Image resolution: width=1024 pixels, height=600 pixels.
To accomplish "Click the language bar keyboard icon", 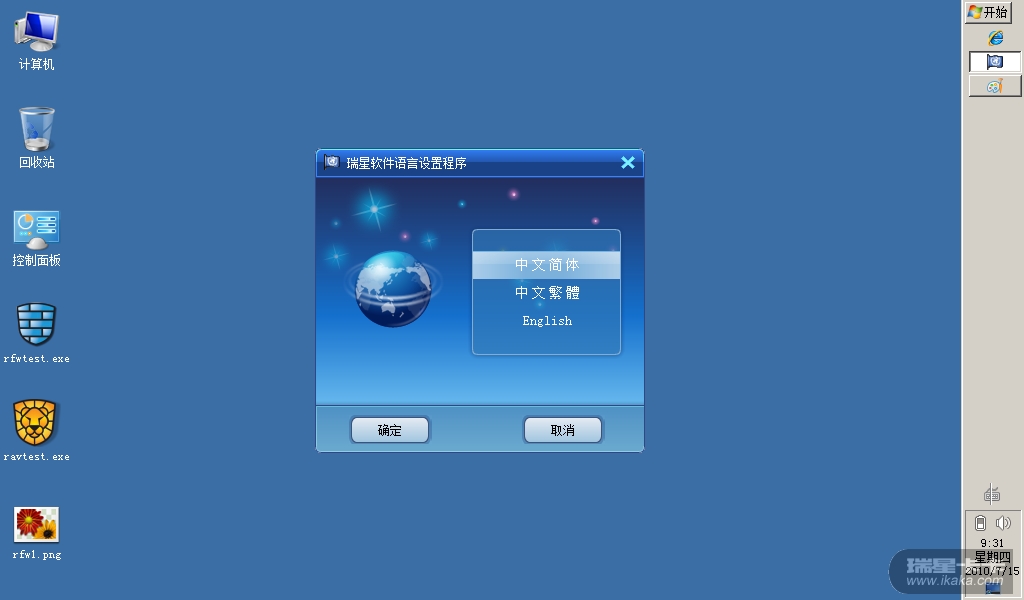I will coord(992,494).
